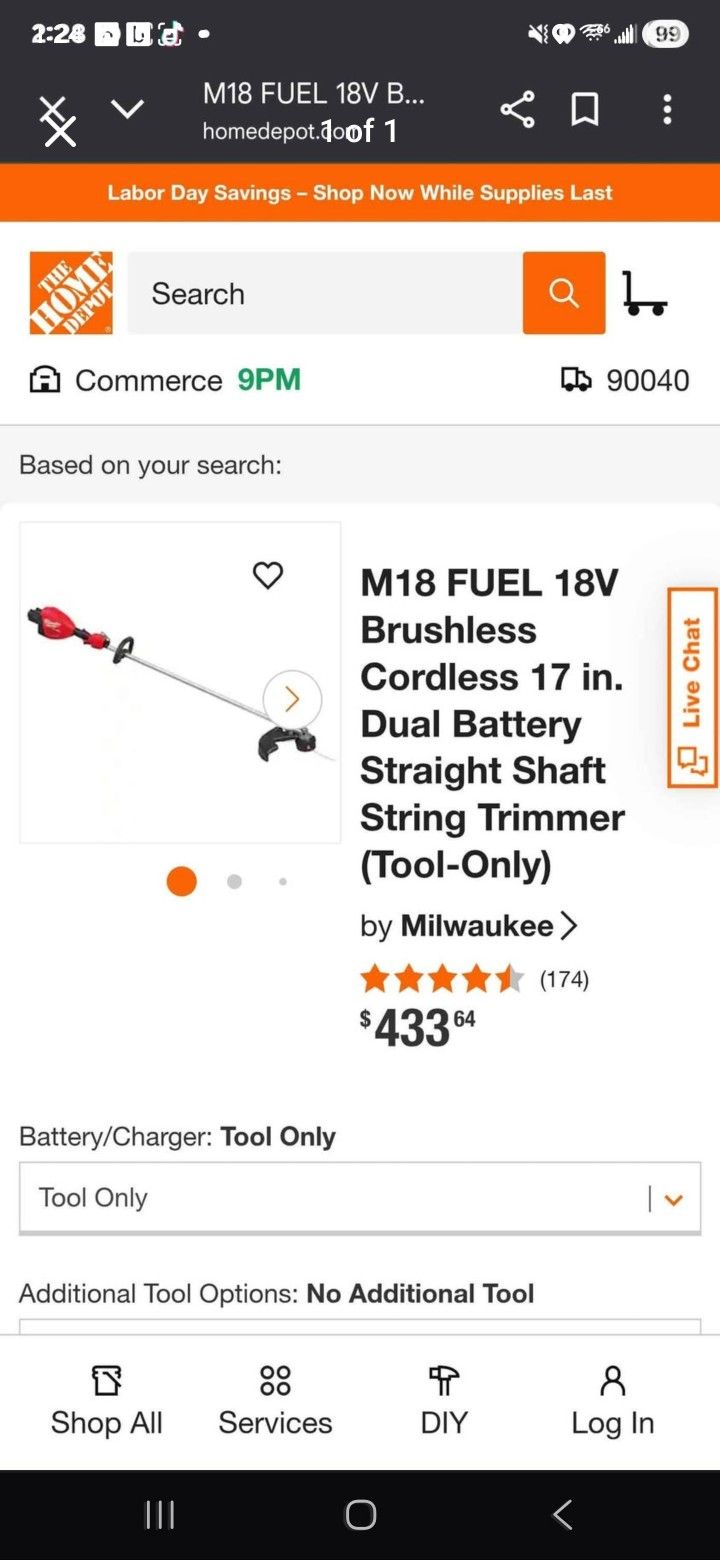This screenshot has height=1560, width=720.
Task: Tap the bookmark icon at the top
Action: point(586,110)
